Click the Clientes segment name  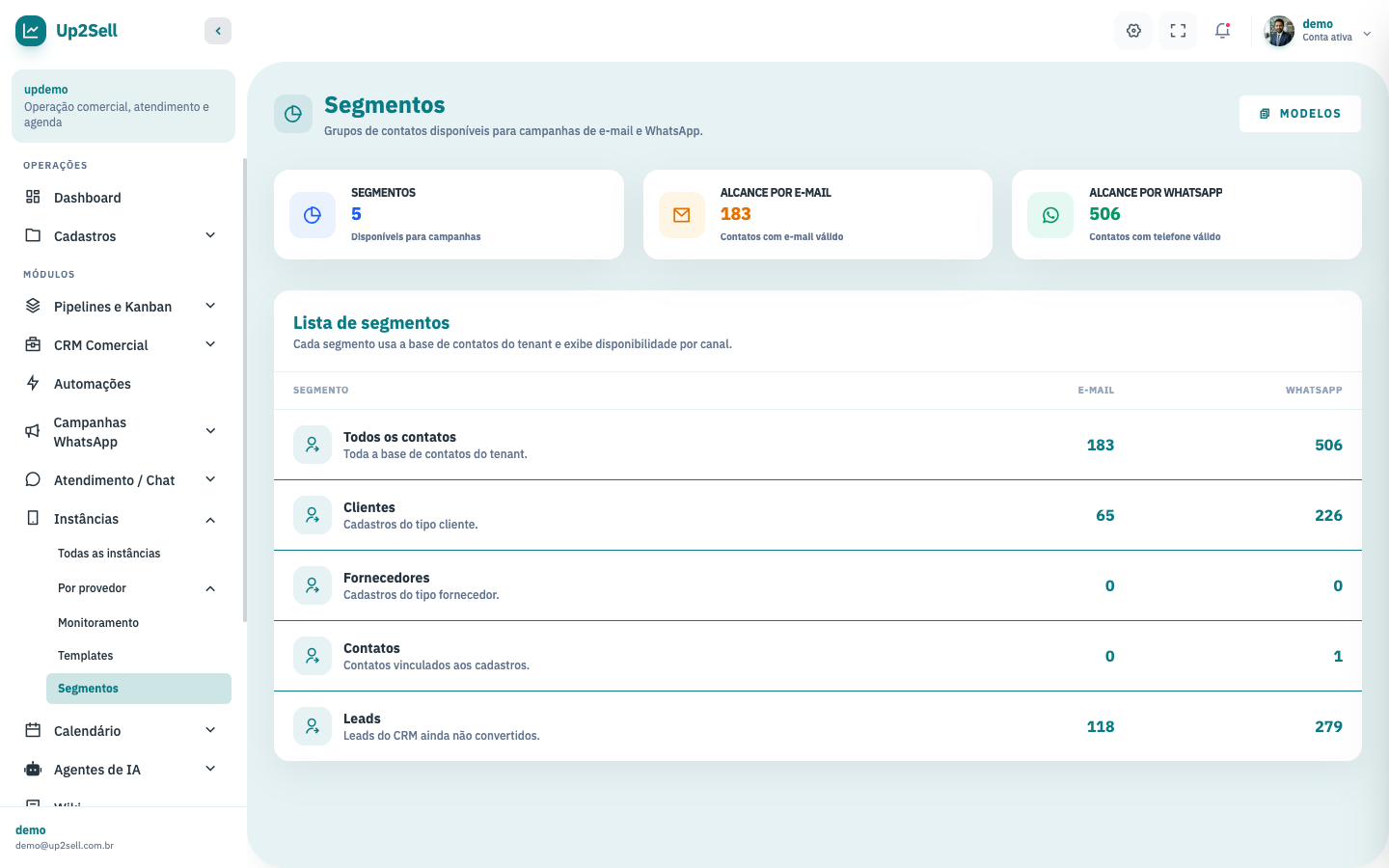coord(369,507)
